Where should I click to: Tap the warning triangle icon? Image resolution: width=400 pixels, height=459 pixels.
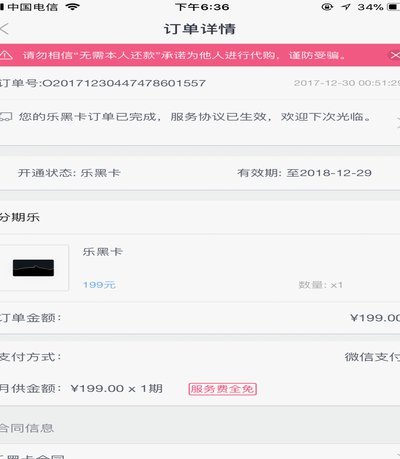[x=6, y=55]
